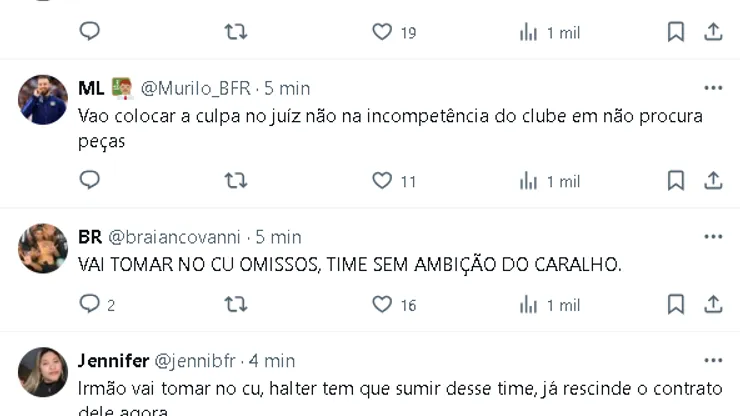View analytics on braiancovanni's tweet
The height and width of the screenshot is (416, 740).
(529, 304)
